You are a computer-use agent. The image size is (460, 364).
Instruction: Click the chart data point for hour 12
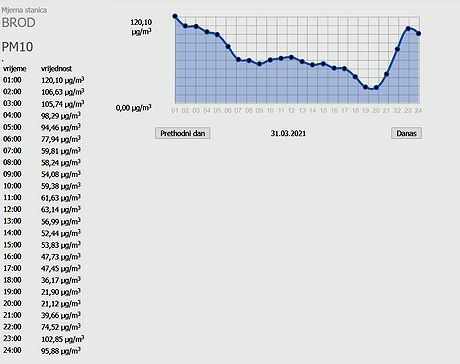tap(292, 57)
